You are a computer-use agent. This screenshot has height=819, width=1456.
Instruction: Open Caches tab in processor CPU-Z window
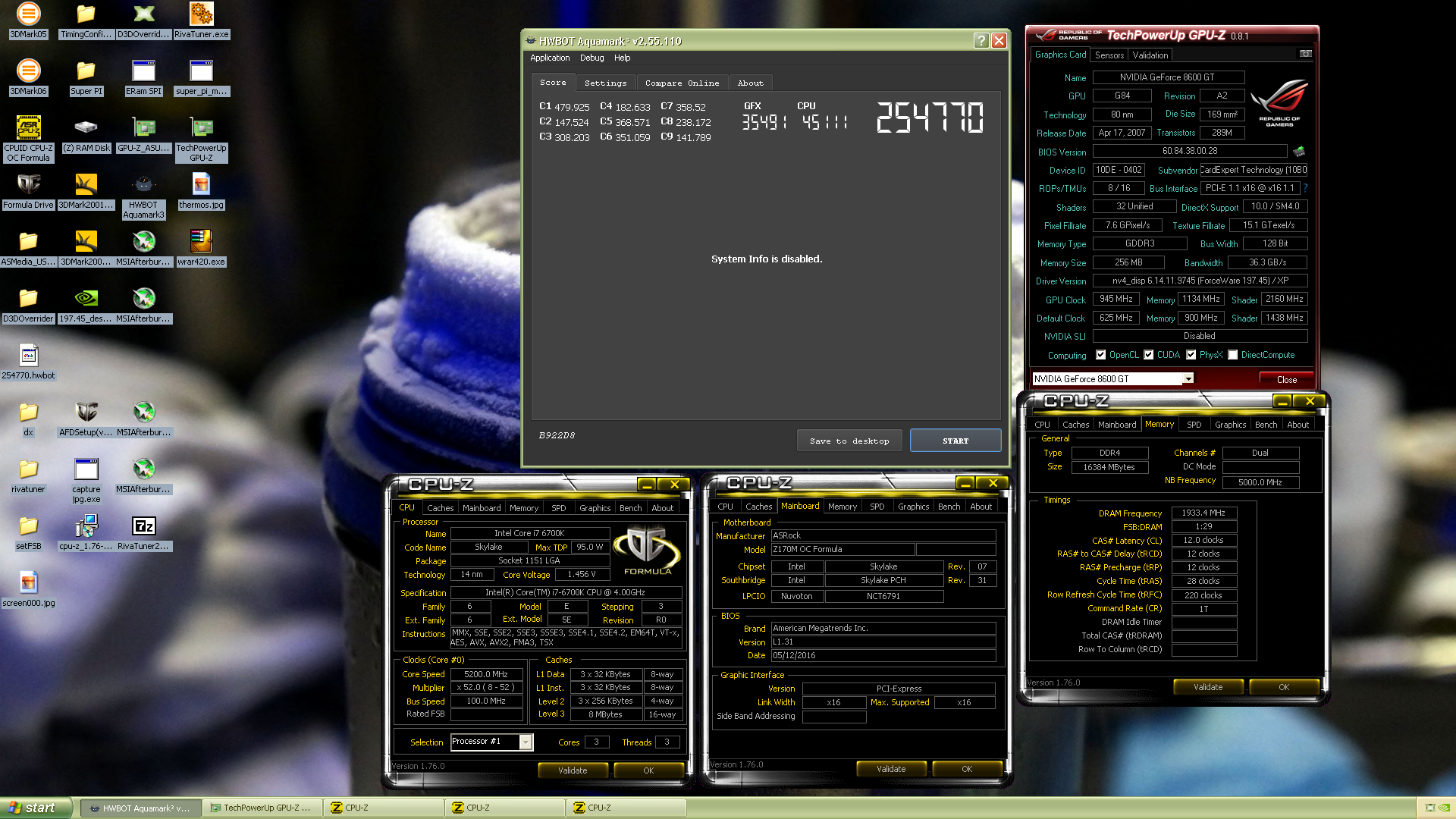pos(440,508)
